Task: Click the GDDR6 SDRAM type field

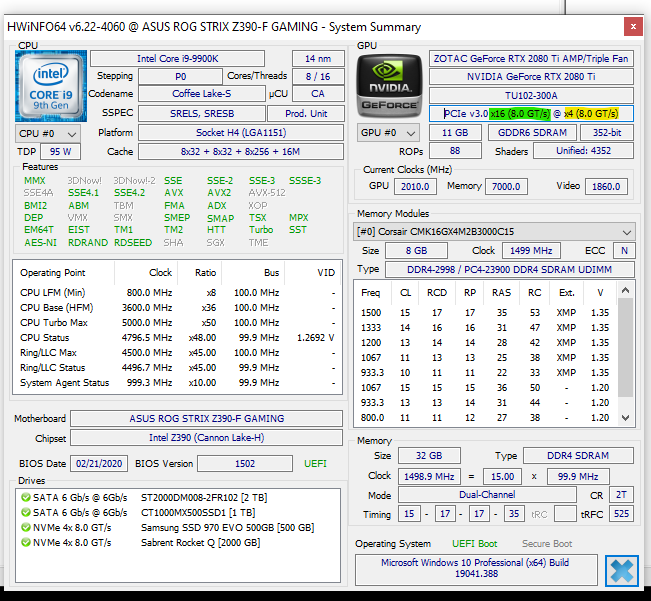Action: pos(532,133)
